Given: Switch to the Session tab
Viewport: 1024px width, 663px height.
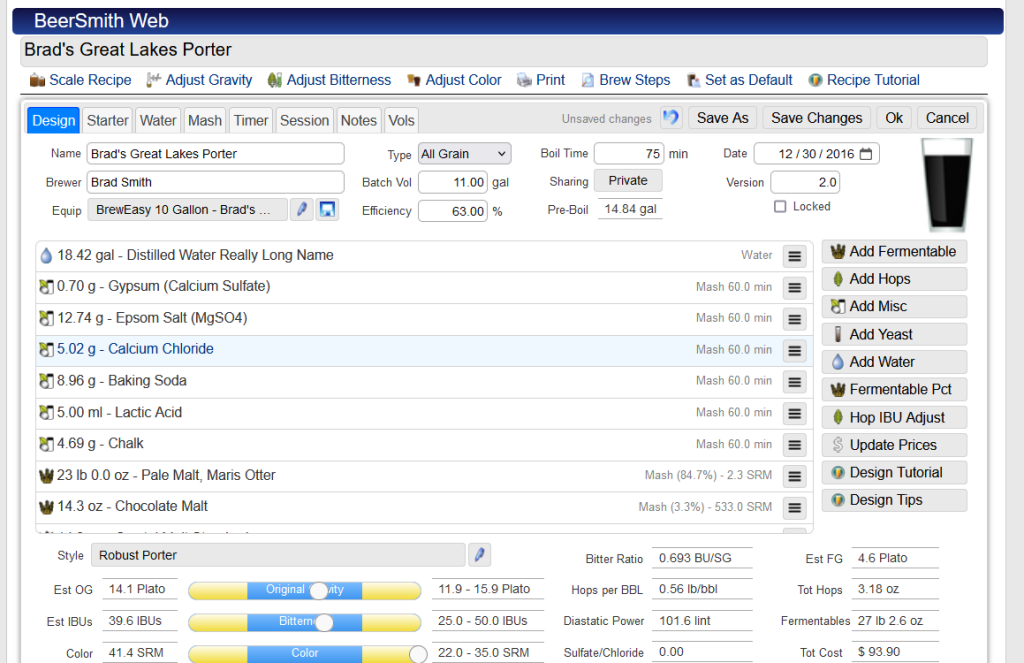Looking at the screenshot, I should [304, 120].
